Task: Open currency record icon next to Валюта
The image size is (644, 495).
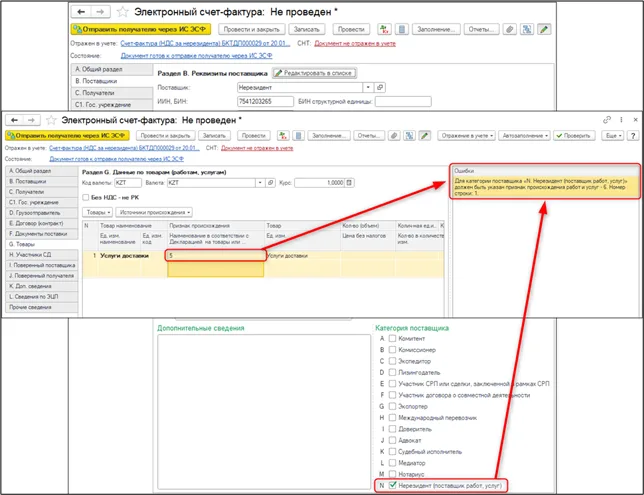Action: point(270,183)
